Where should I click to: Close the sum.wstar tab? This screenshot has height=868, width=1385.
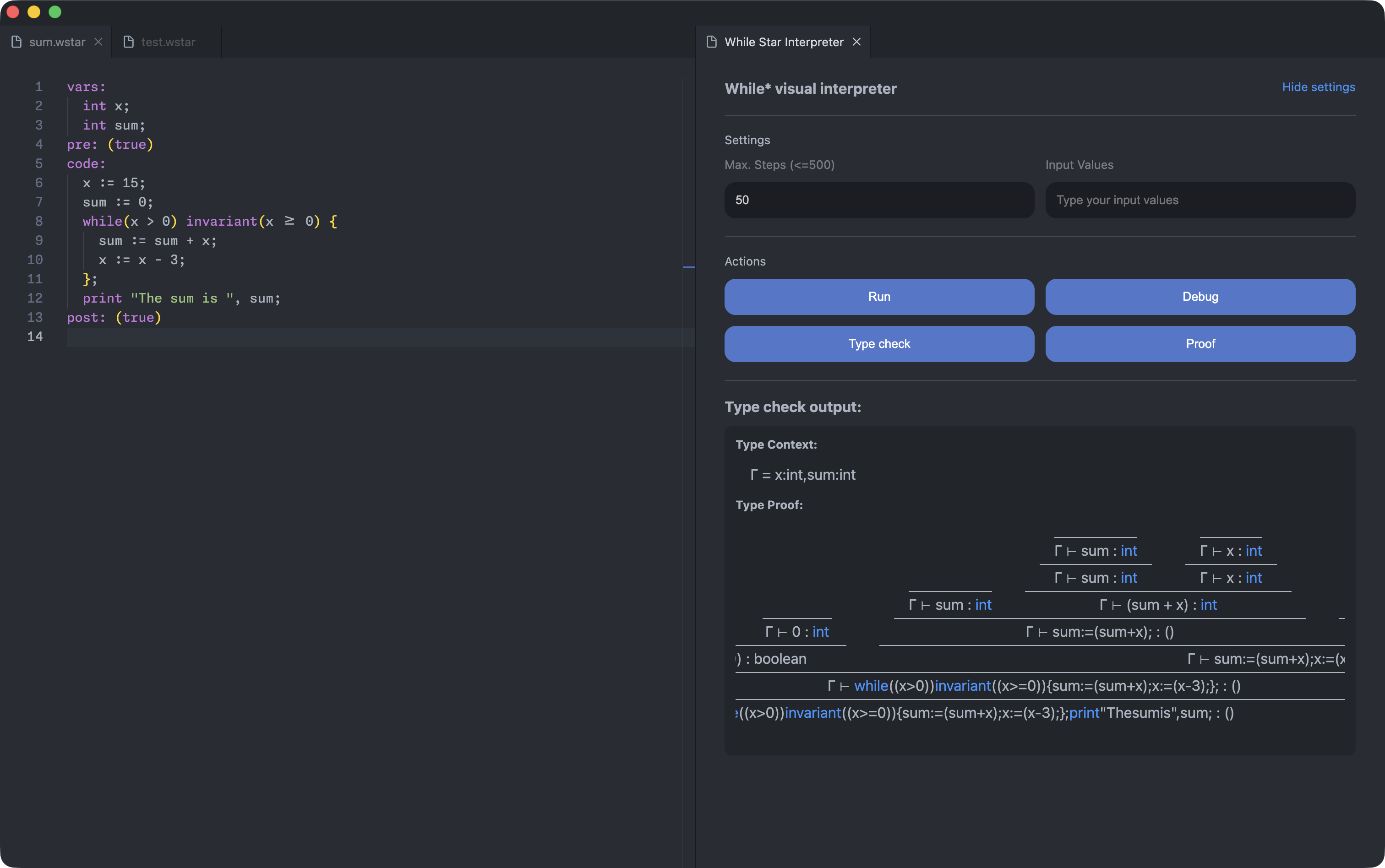(98, 42)
